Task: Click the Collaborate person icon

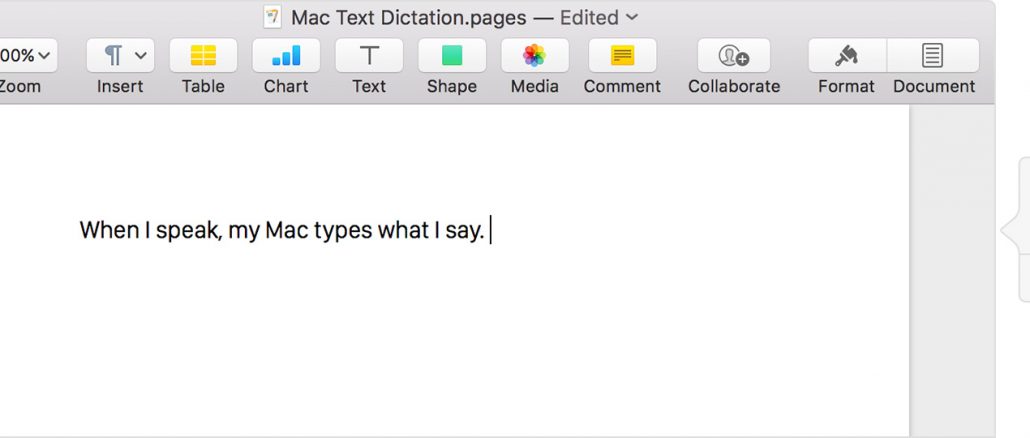Action: click(x=734, y=56)
